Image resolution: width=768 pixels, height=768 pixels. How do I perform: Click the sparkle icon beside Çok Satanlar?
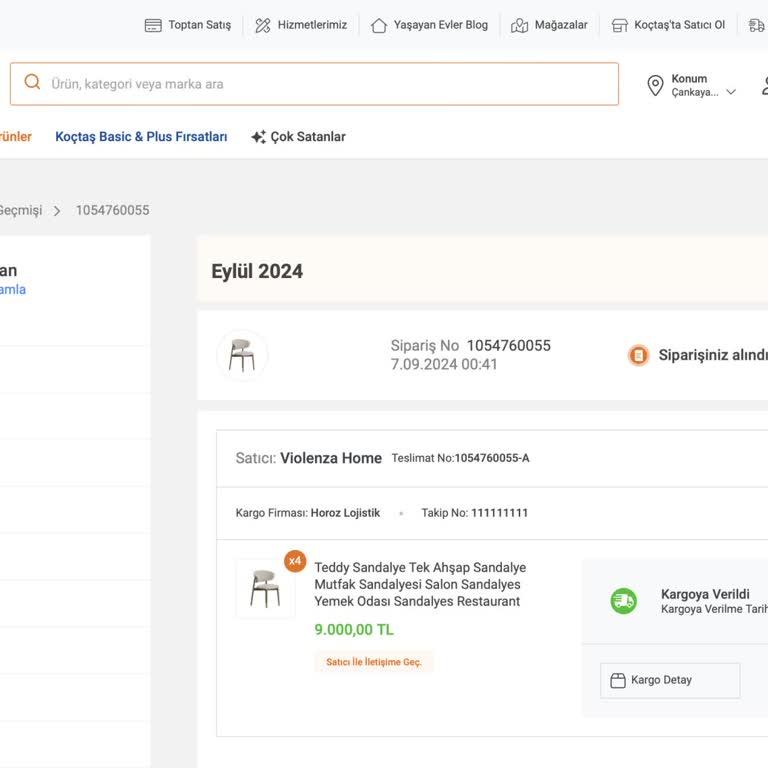coord(259,137)
